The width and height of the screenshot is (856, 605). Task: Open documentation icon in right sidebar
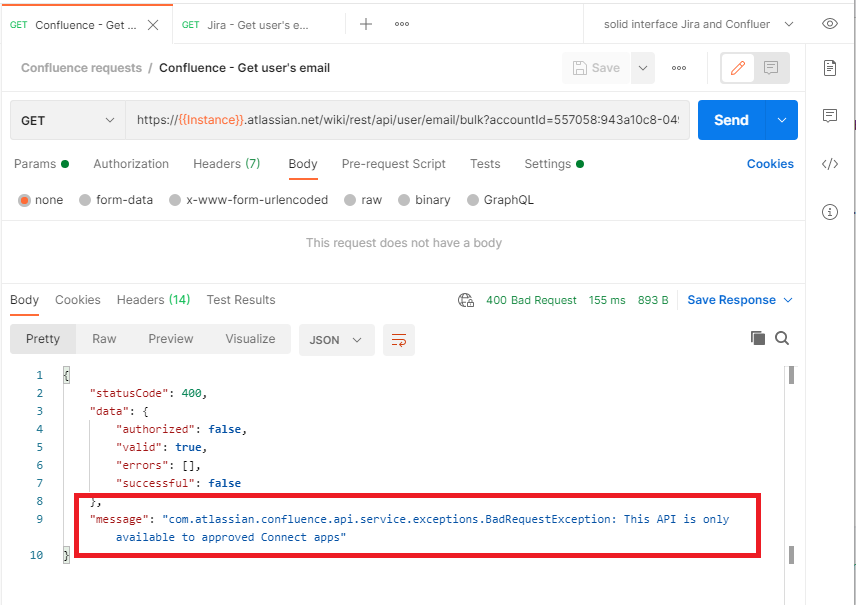click(830, 68)
